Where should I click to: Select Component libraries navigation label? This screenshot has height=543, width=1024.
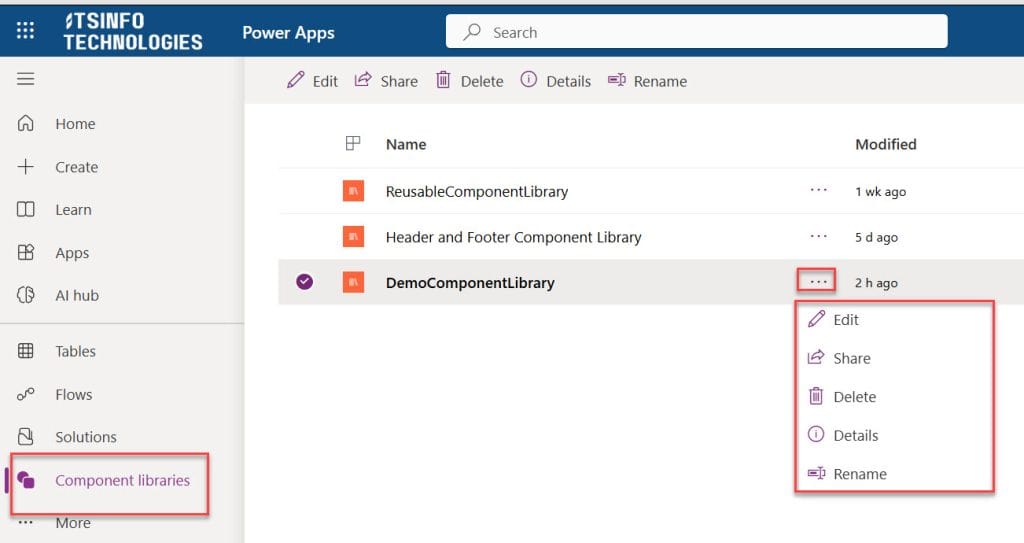click(122, 480)
